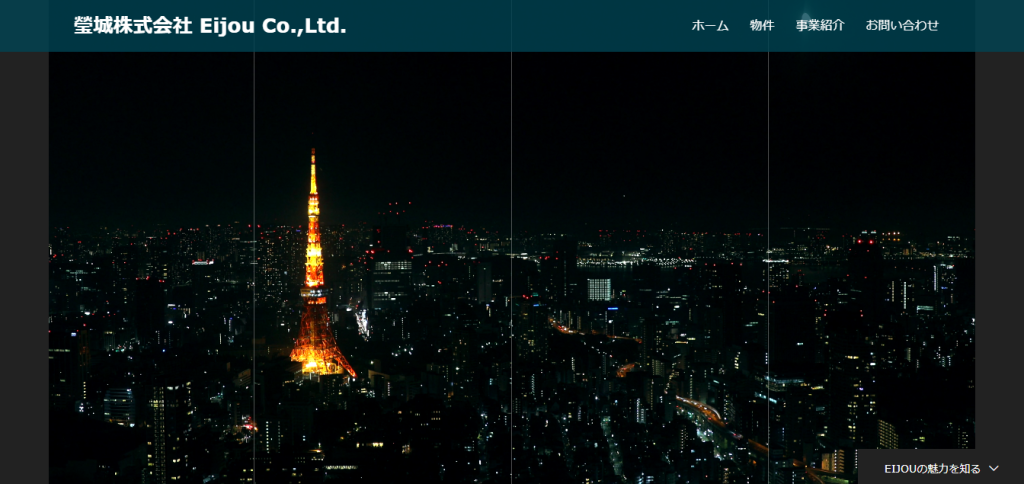
Task: Click the bright white-lit building in the skyline
Action: point(599,289)
